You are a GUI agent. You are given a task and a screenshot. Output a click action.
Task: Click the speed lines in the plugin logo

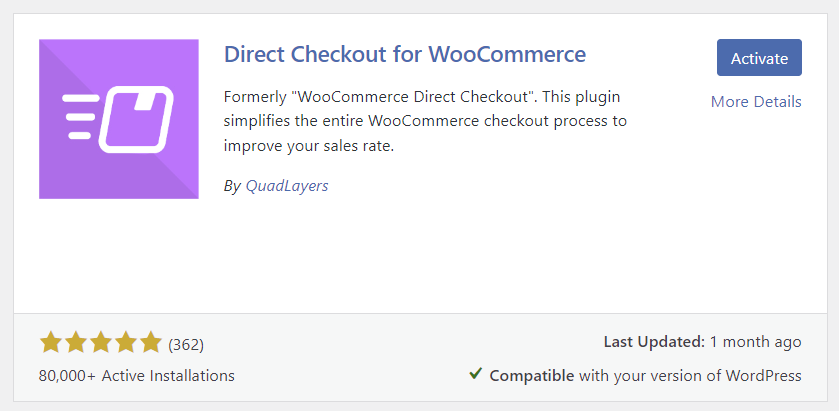78,116
